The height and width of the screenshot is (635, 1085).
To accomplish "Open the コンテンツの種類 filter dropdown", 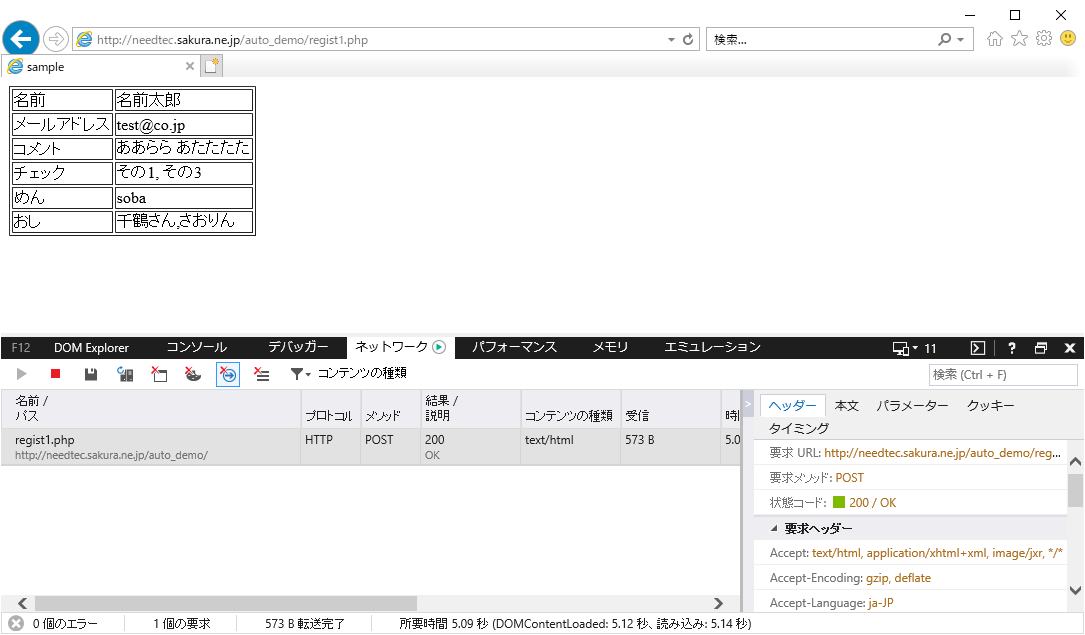I will [349, 374].
